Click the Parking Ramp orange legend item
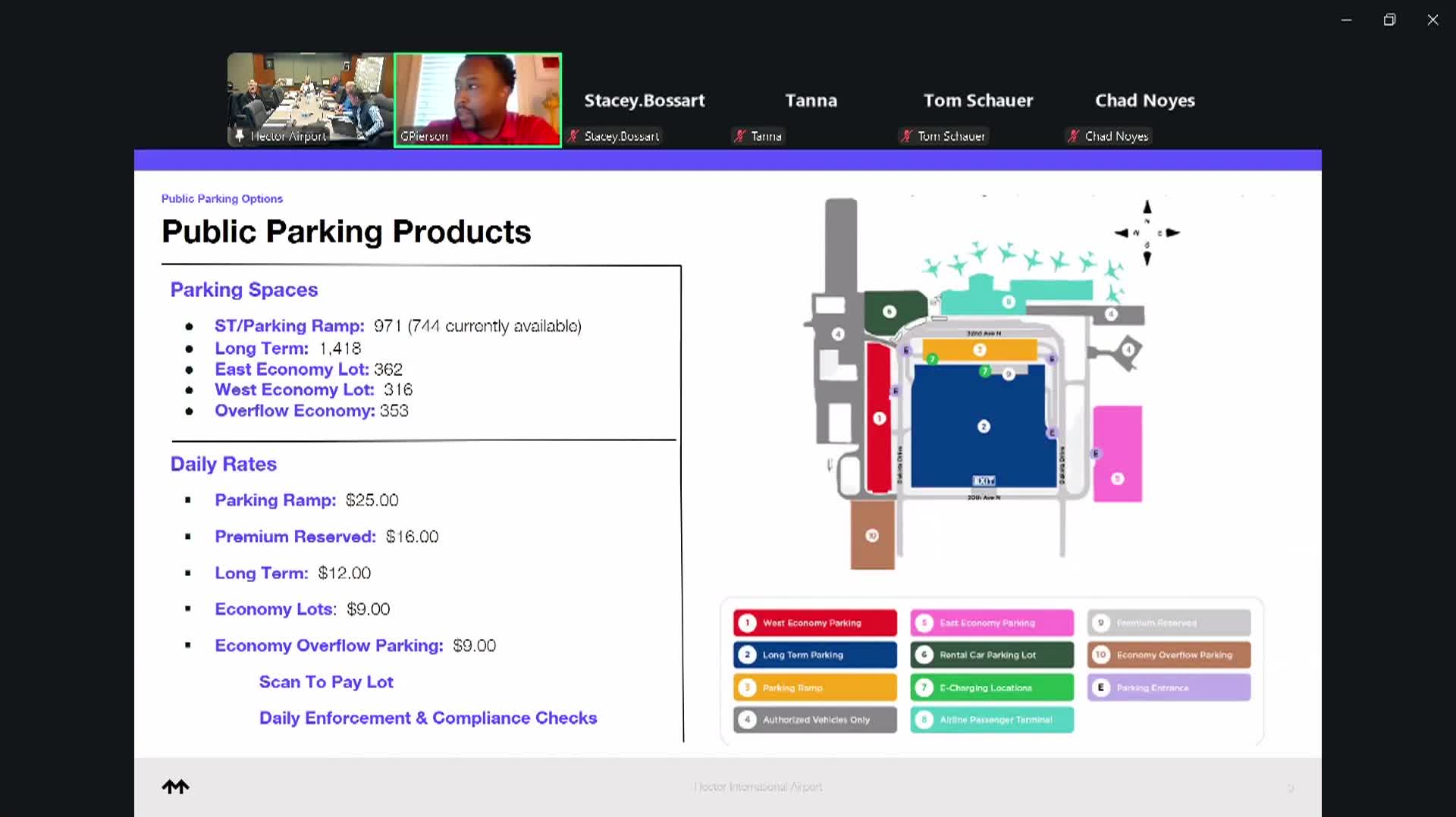1456x817 pixels. point(814,687)
